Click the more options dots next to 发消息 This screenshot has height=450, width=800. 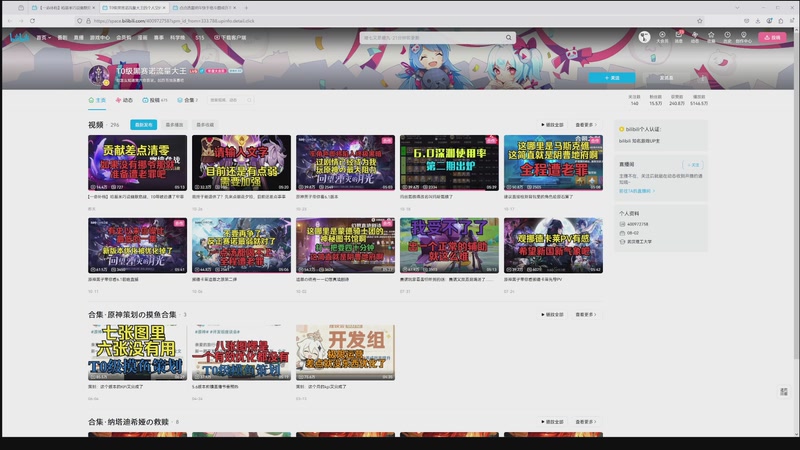click(703, 78)
